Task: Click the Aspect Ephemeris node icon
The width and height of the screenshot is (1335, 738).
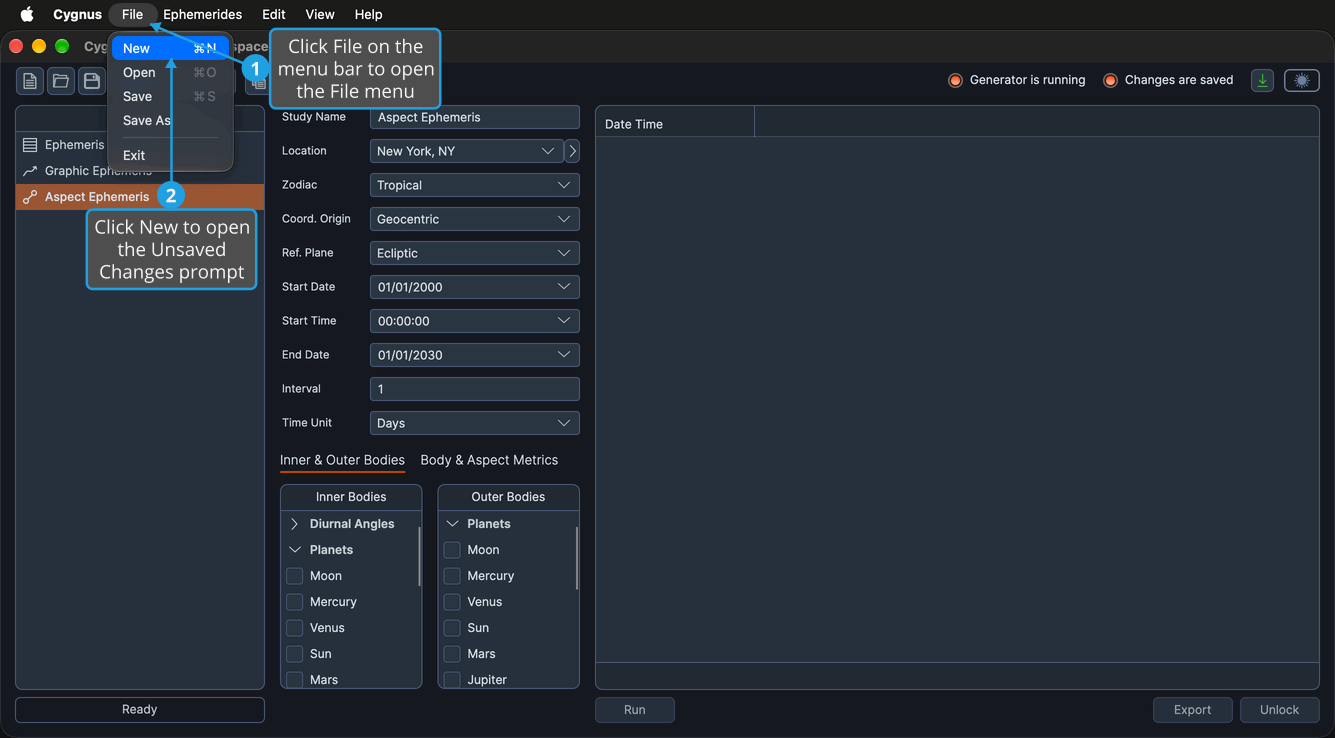Action: coord(30,197)
